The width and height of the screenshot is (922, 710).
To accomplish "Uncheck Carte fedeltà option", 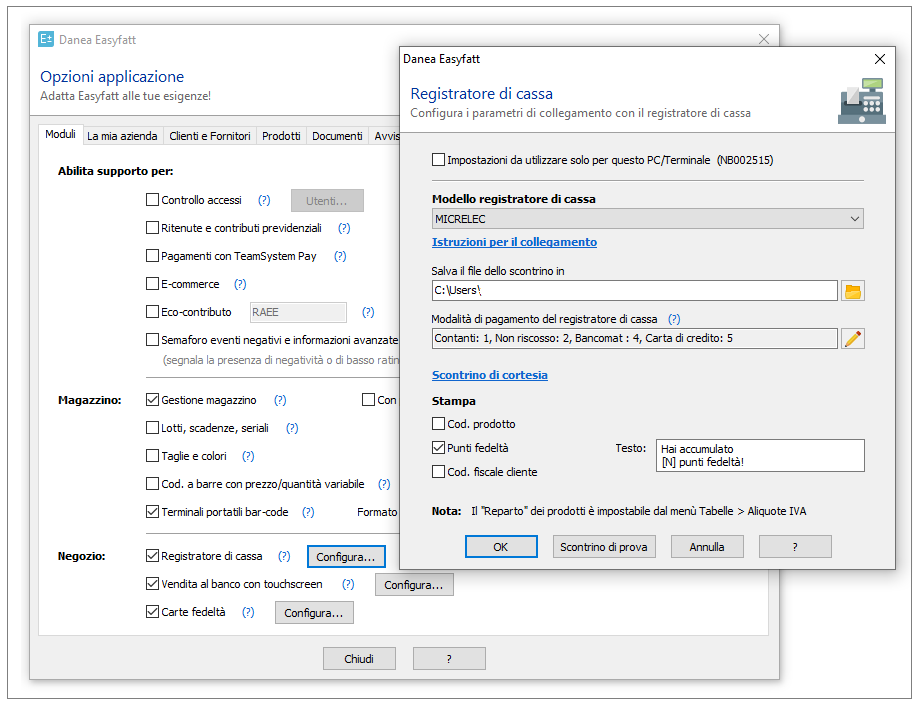I will click(x=152, y=611).
